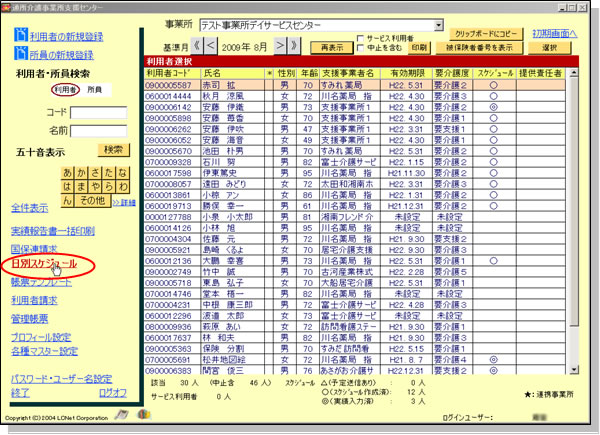Click in the 名前 input field
This screenshot has height=435, width=600.
click(99, 131)
